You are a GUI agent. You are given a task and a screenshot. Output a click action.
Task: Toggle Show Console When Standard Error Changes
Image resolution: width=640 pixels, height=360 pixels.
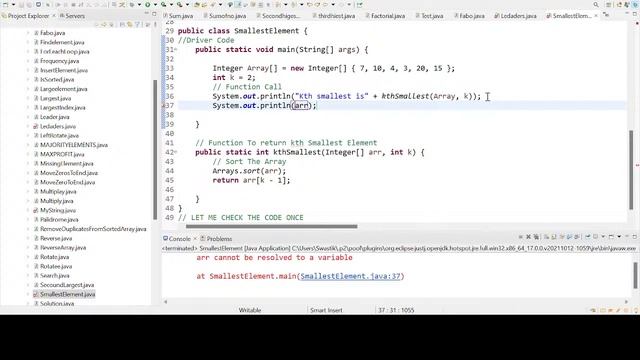(577, 237)
